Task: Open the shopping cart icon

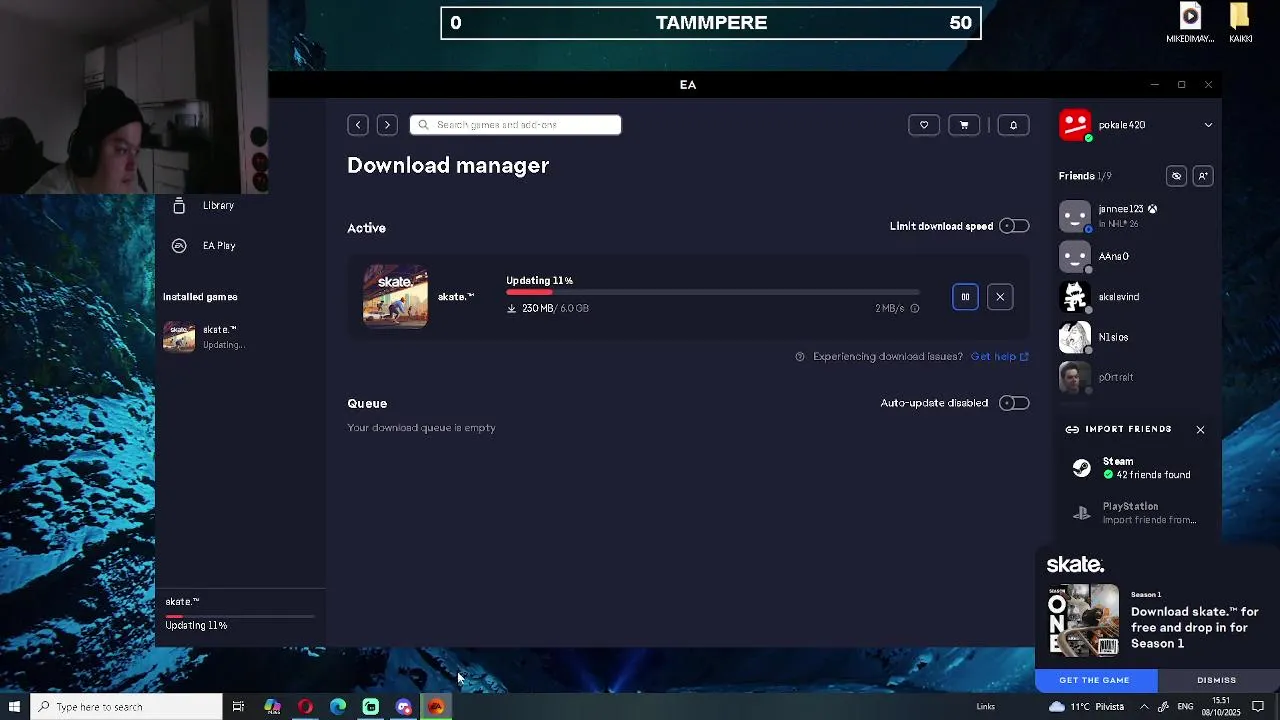Action: pos(964,125)
